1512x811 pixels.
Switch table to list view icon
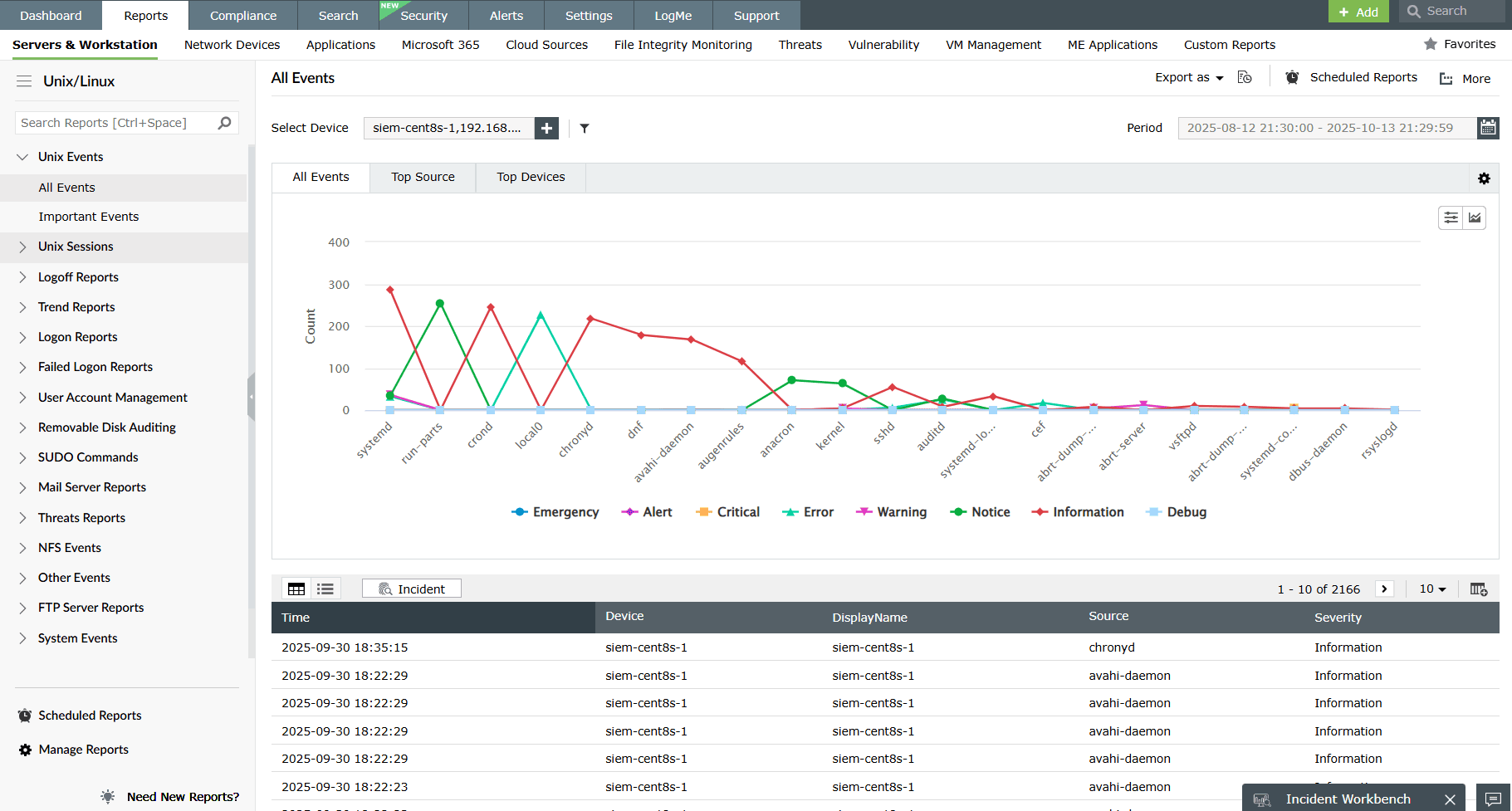[325, 588]
